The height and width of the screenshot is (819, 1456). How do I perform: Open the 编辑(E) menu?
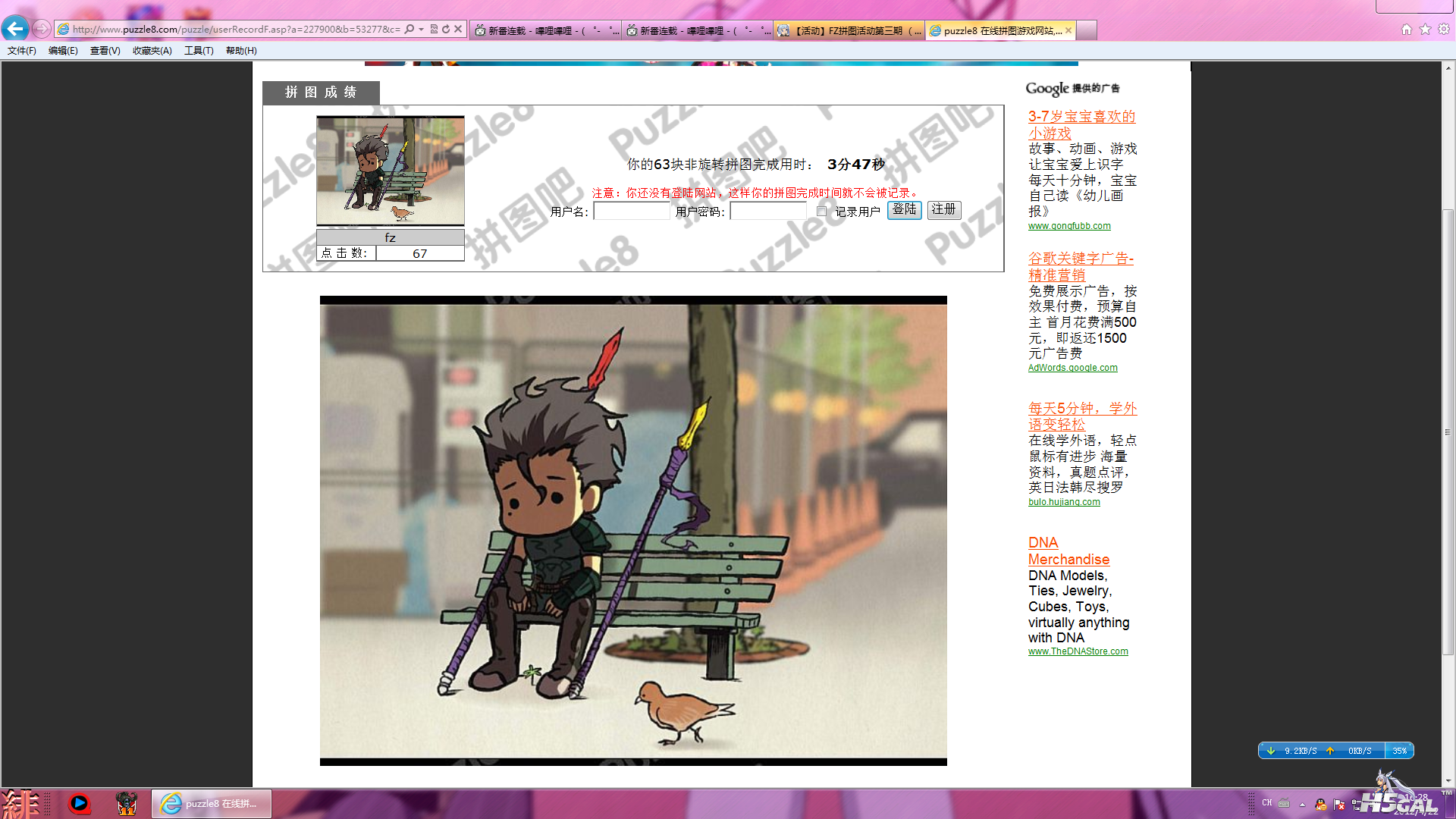(63, 51)
